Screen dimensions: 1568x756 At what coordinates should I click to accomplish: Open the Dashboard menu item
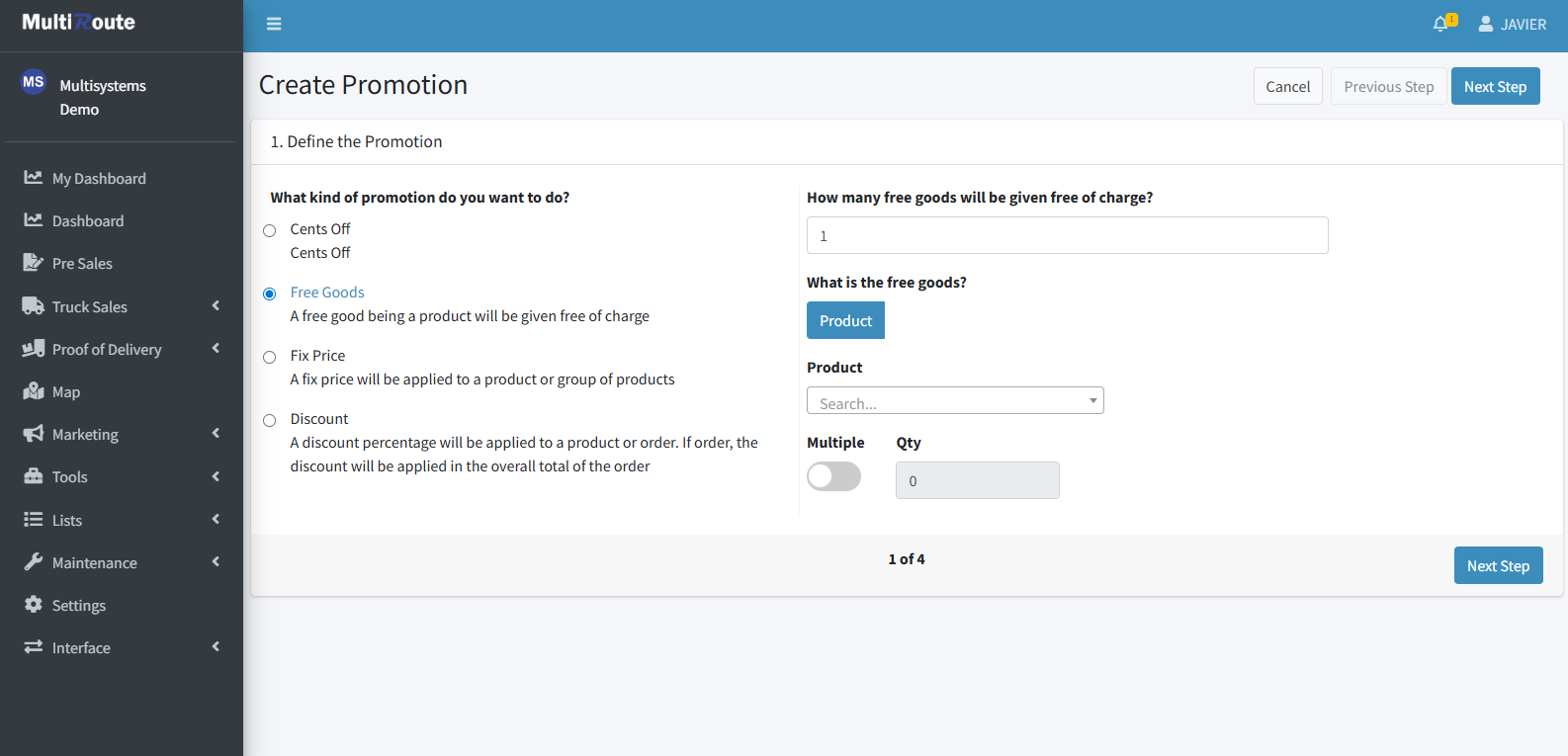(x=88, y=220)
